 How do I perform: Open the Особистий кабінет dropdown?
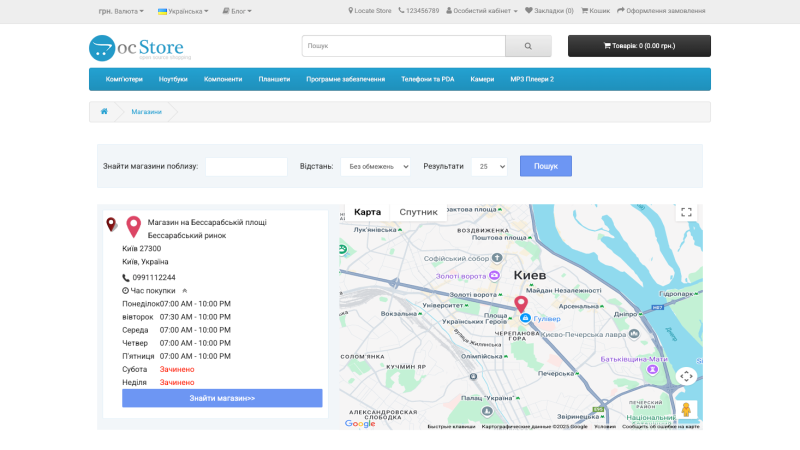click(x=482, y=11)
